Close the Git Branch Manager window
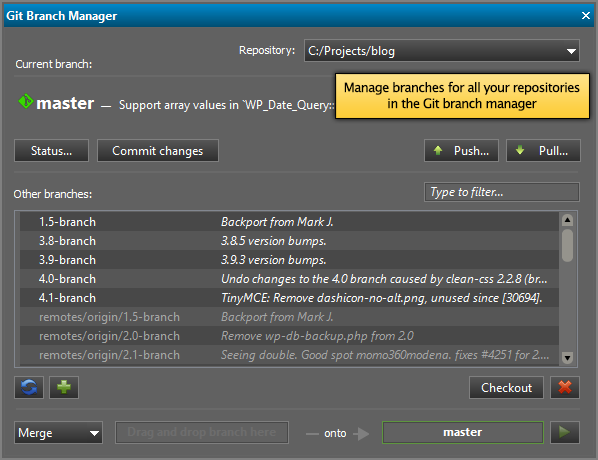Screen dimensions: 598x460 click(586, 16)
